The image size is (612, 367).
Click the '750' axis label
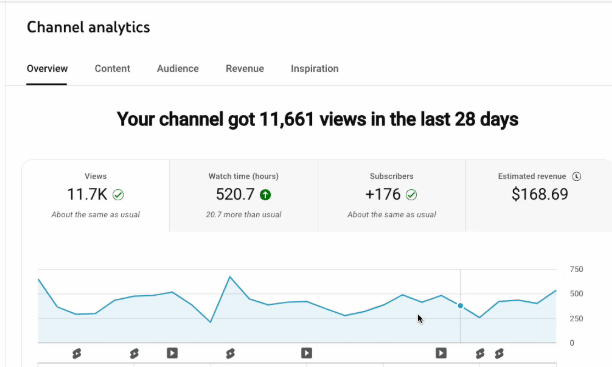[x=576, y=269]
